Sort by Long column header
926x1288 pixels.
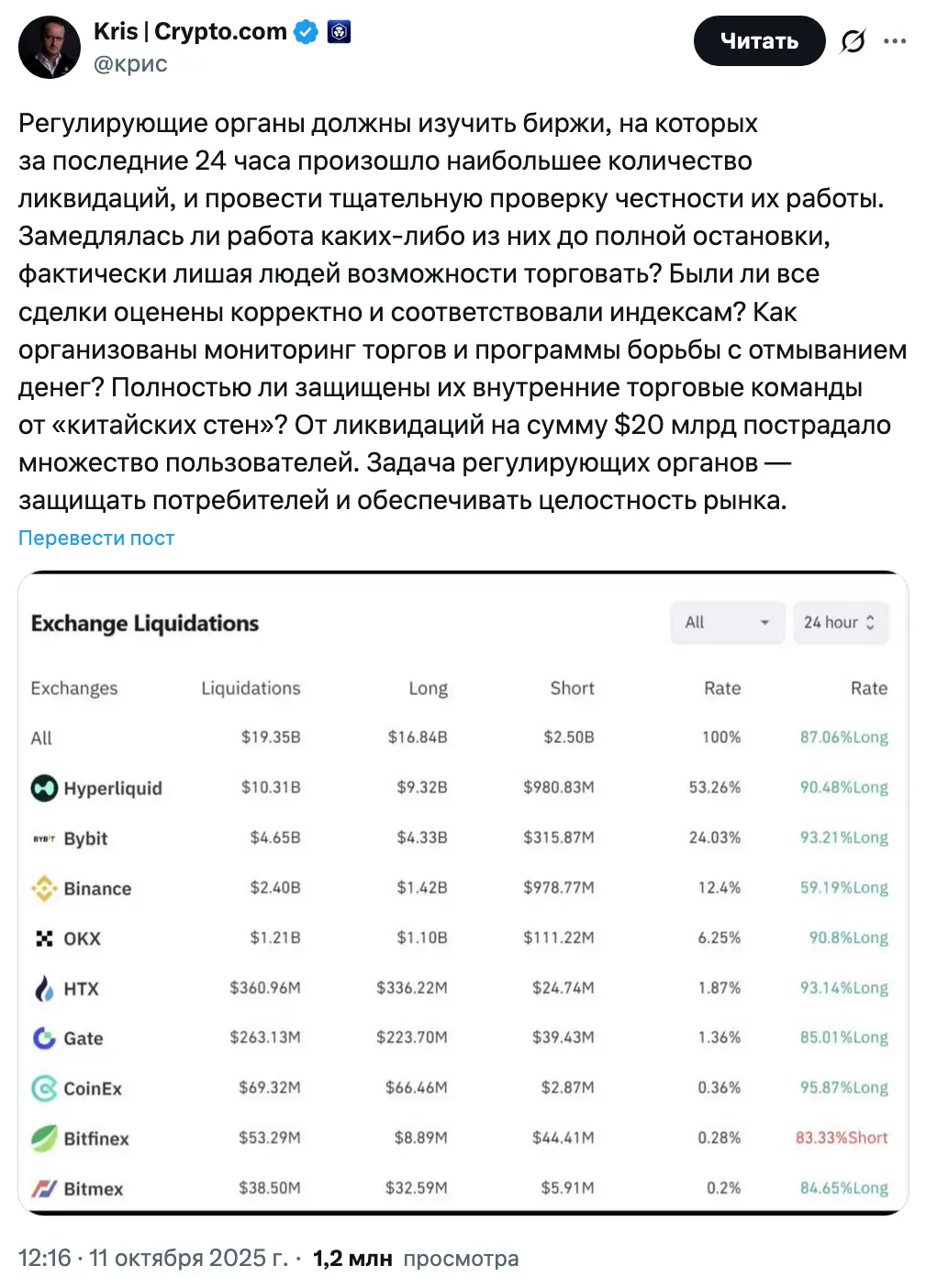(x=428, y=688)
